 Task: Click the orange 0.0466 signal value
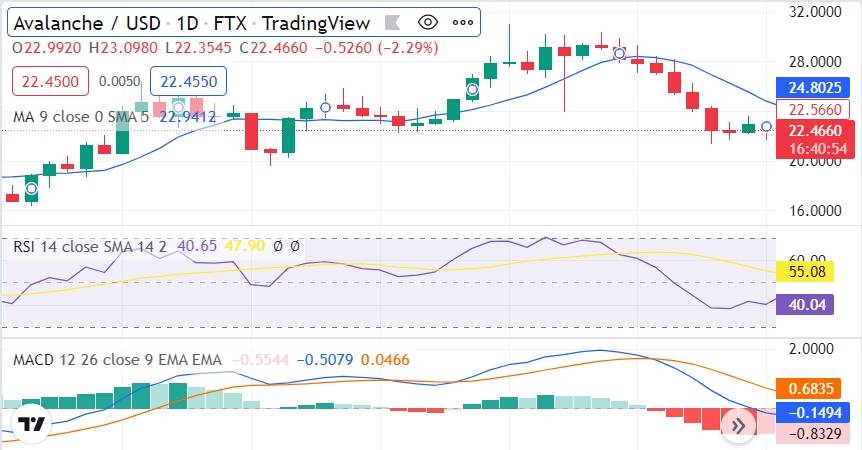pyautogui.click(x=385, y=360)
